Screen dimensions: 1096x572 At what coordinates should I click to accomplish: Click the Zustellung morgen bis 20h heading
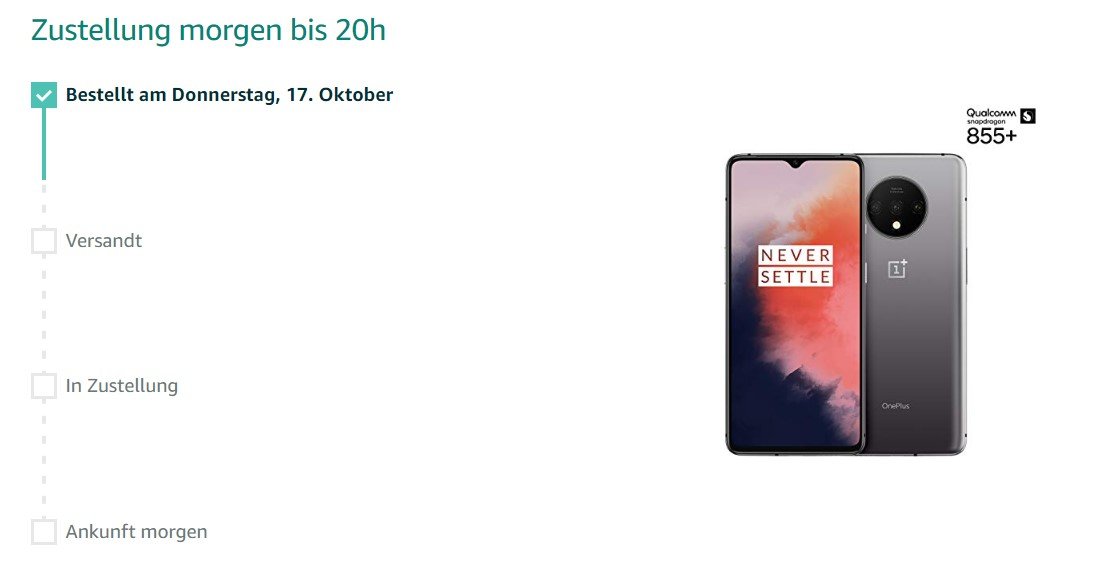point(208,30)
